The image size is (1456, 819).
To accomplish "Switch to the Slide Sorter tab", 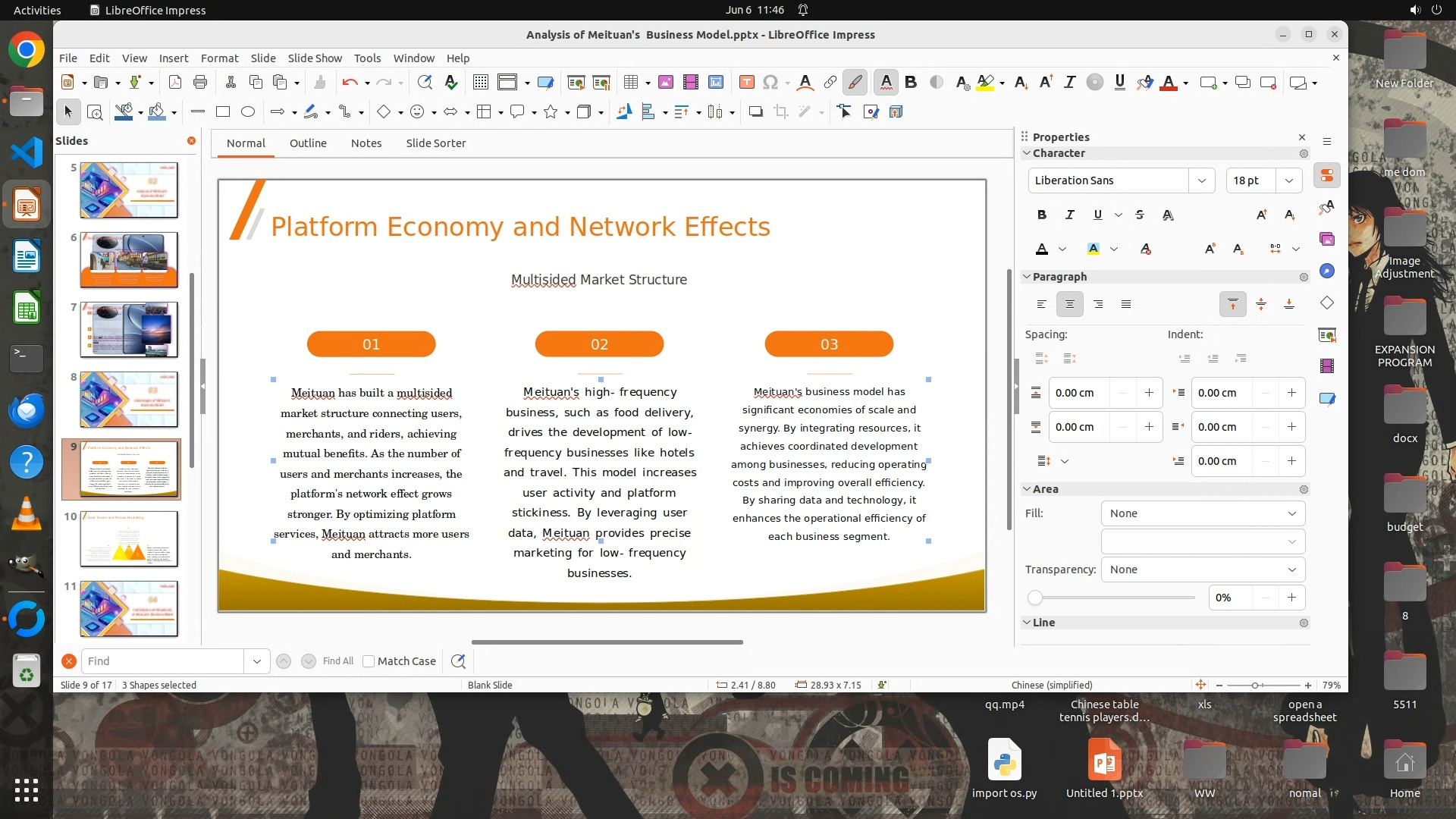I will 435,143.
